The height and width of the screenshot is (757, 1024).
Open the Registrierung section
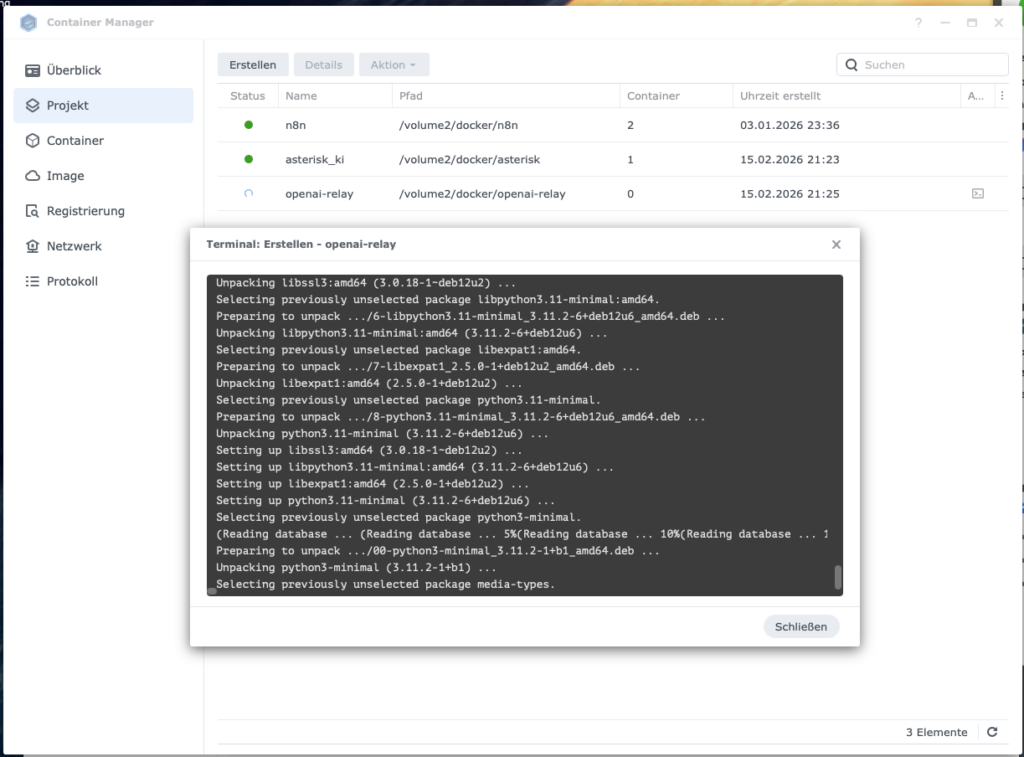[x=85, y=211]
